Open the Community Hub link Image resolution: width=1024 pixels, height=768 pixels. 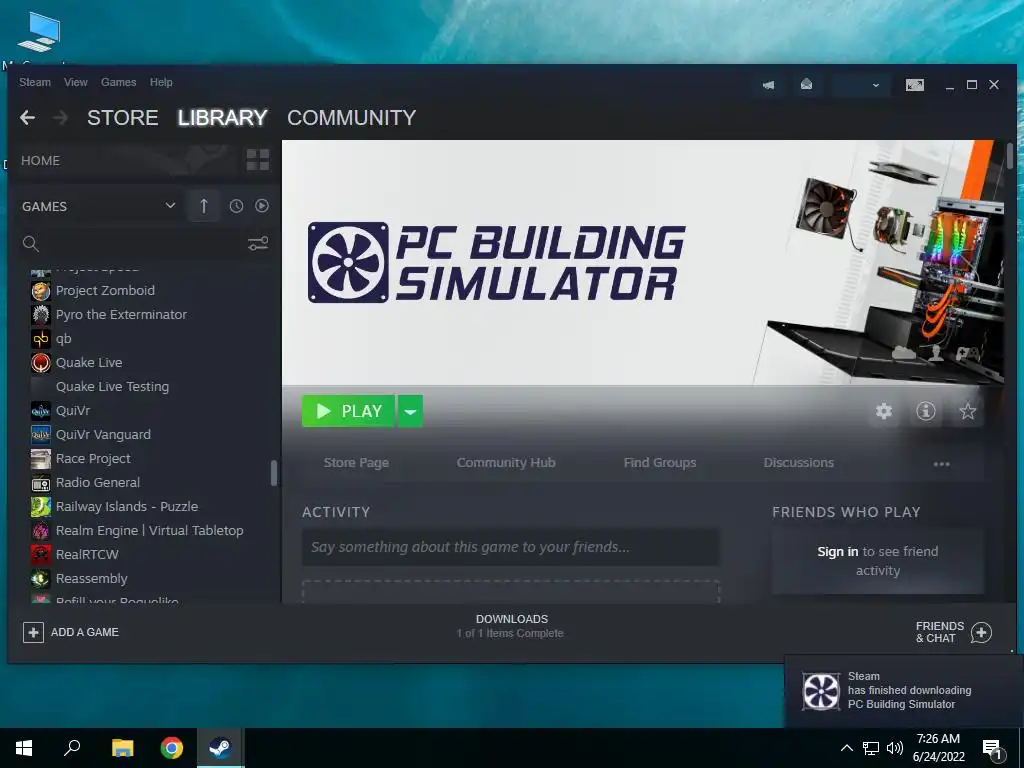coord(506,462)
